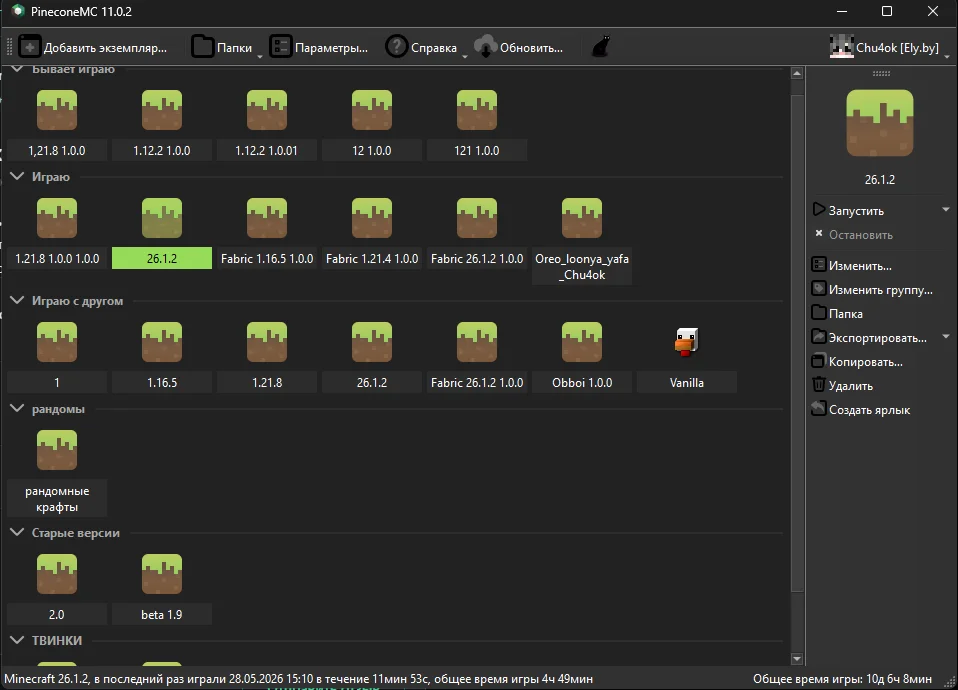Viewport: 958px width, 690px height.
Task: Click Создать ярлык shortcut option
Action: tap(861, 409)
